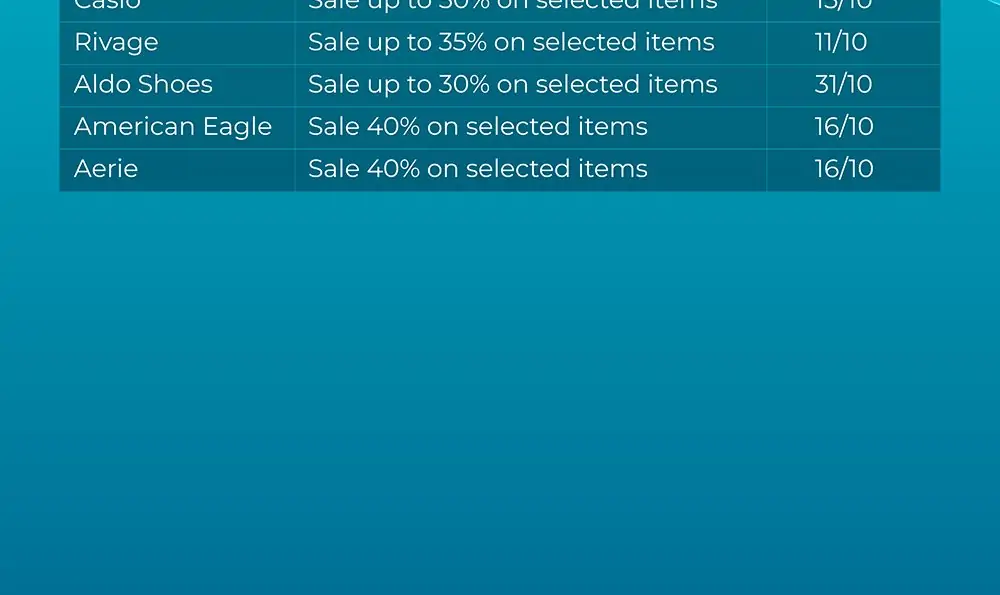This screenshot has width=1000, height=595.
Task: Click the 11/10 date in Rivage row
Action: pyautogui.click(x=841, y=42)
